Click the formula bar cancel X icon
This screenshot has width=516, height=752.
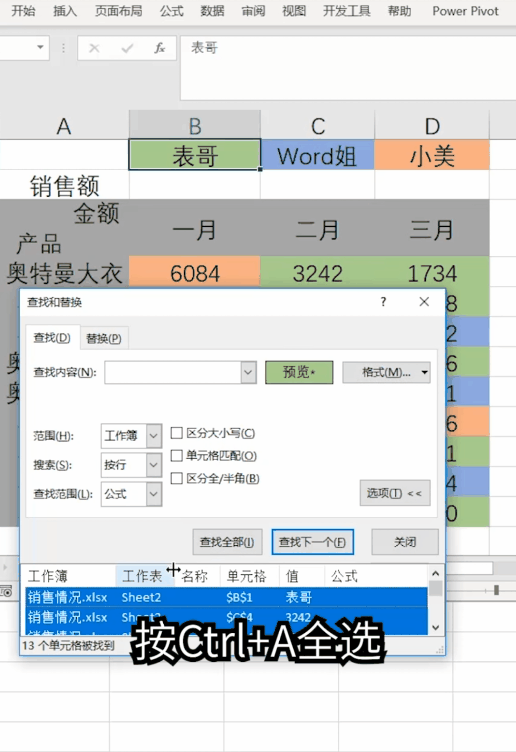coord(94,48)
